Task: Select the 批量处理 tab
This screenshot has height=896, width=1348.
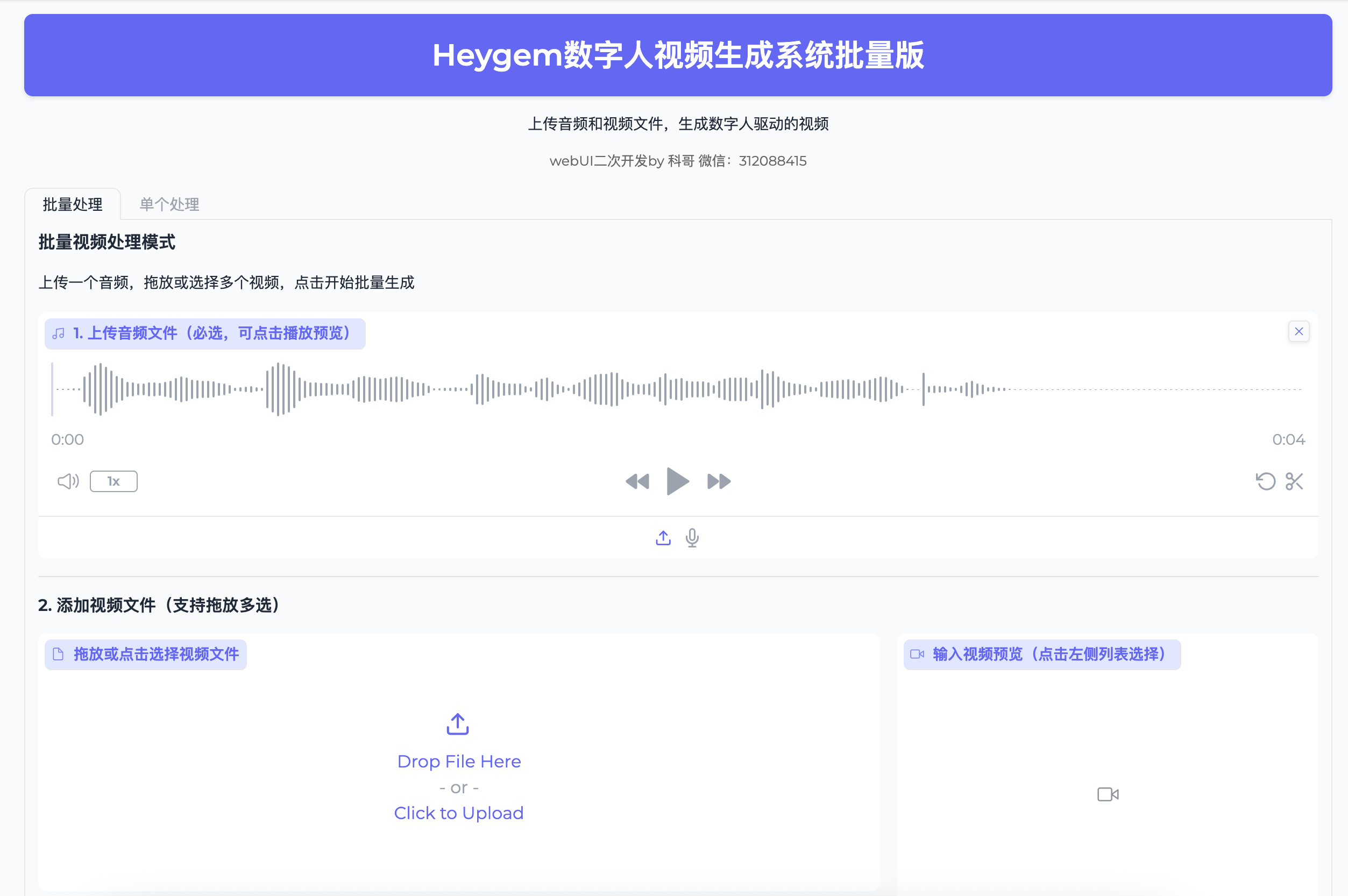Action: point(73,204)
